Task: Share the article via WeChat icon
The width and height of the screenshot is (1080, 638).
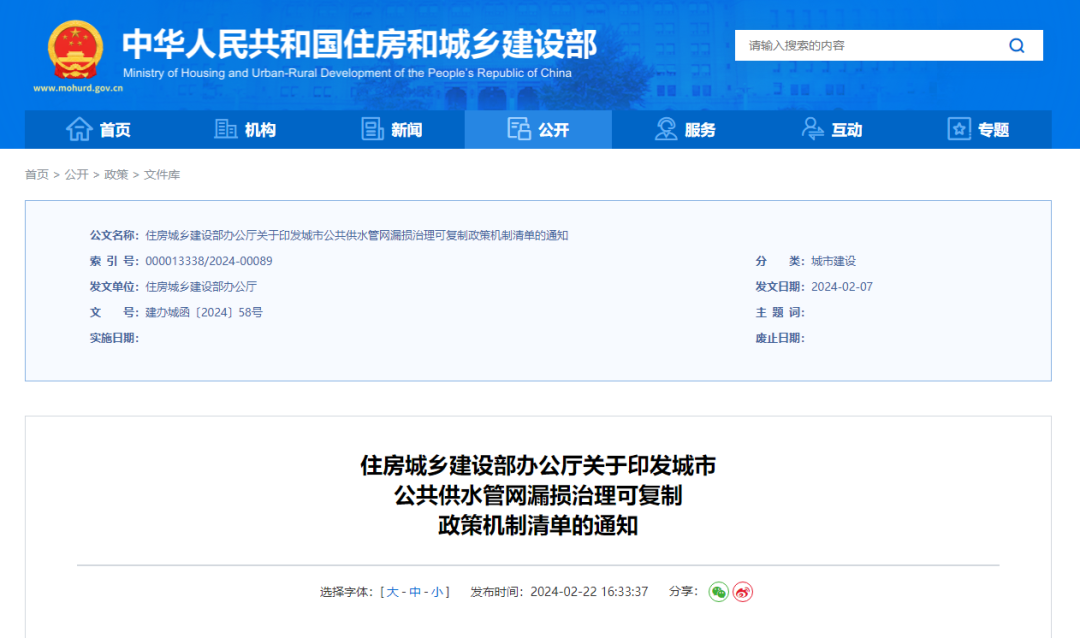Action: pyautogui.click(x=718, y=592)
